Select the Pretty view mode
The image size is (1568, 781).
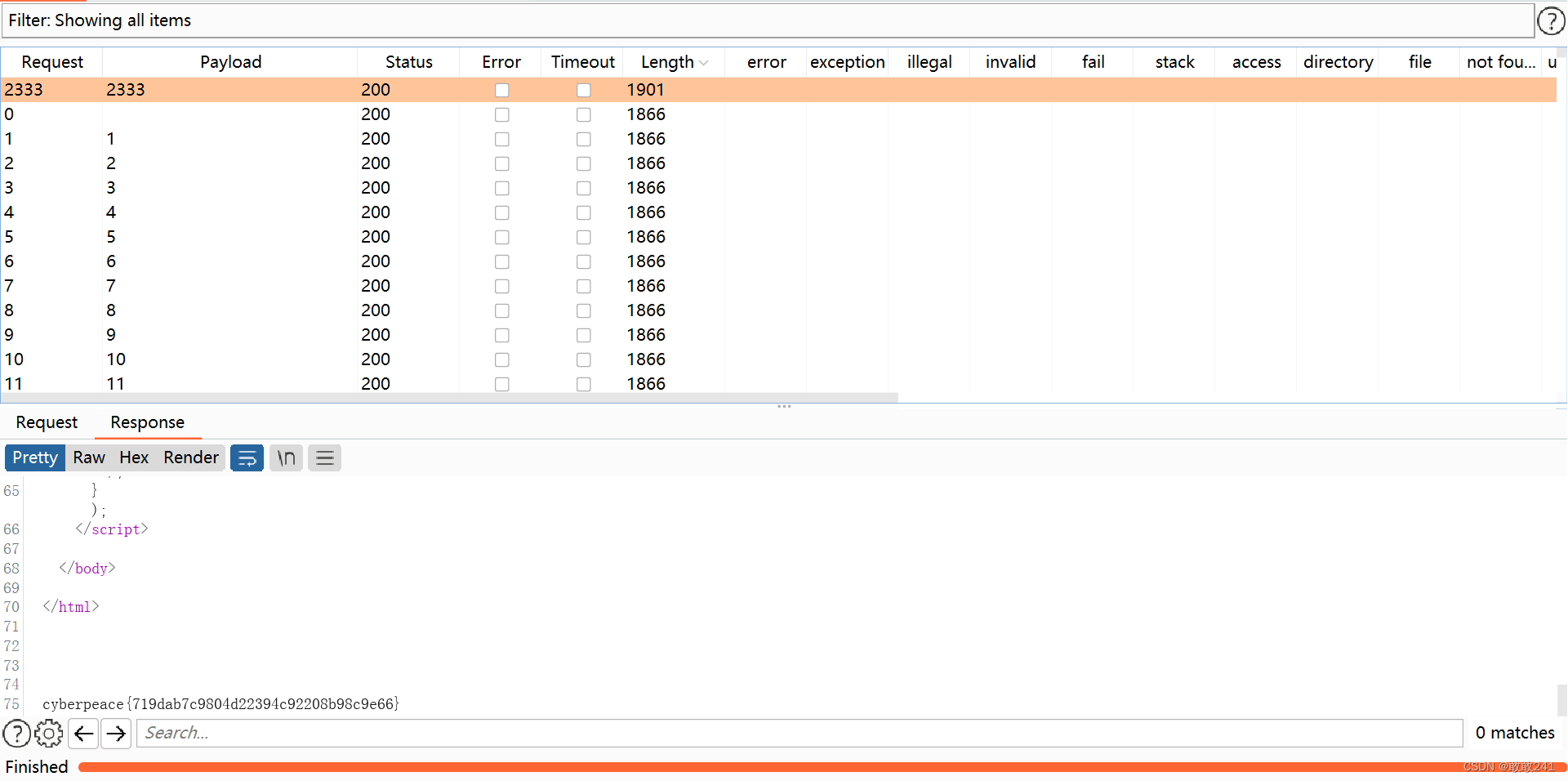pyautogui.click(x=35, y=457)
